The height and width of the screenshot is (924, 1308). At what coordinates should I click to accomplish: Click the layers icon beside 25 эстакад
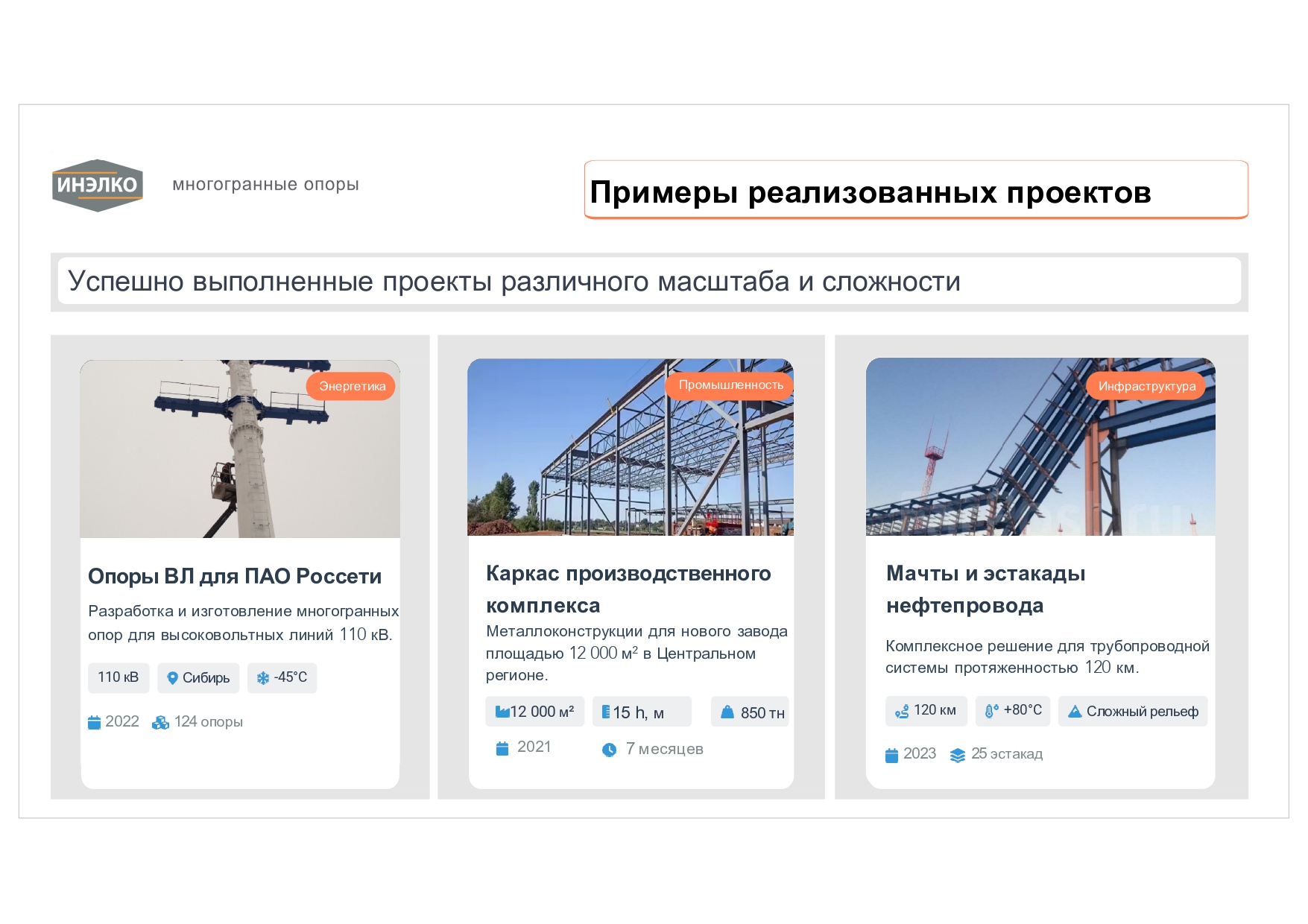tap(957, 755)
